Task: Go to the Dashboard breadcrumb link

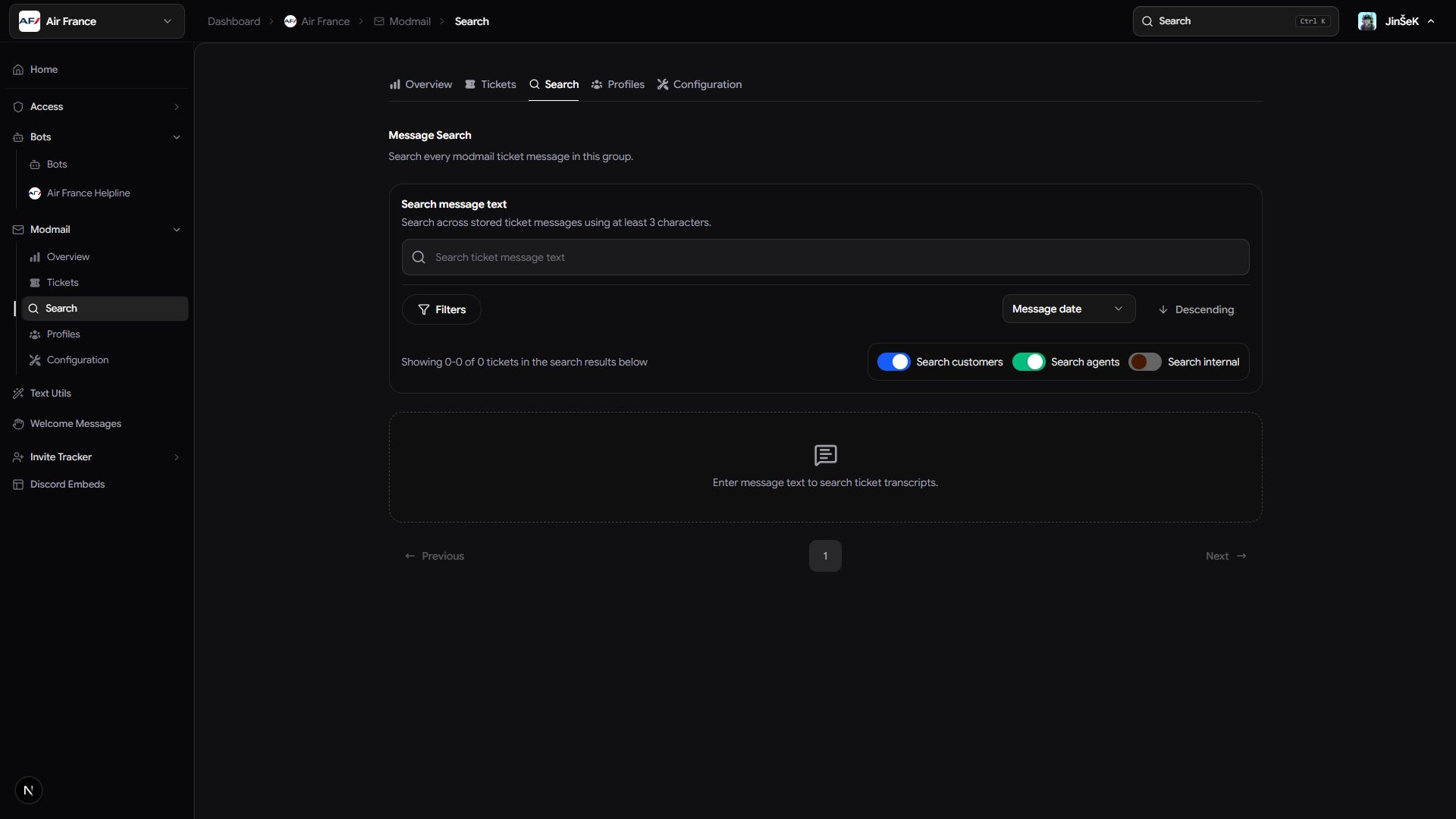Action: [x=234, y=21]
